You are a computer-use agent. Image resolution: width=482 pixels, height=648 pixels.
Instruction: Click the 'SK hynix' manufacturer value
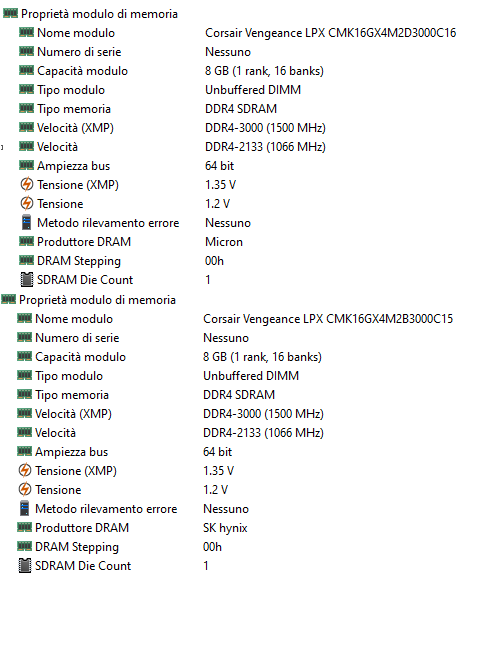(225, 528)
